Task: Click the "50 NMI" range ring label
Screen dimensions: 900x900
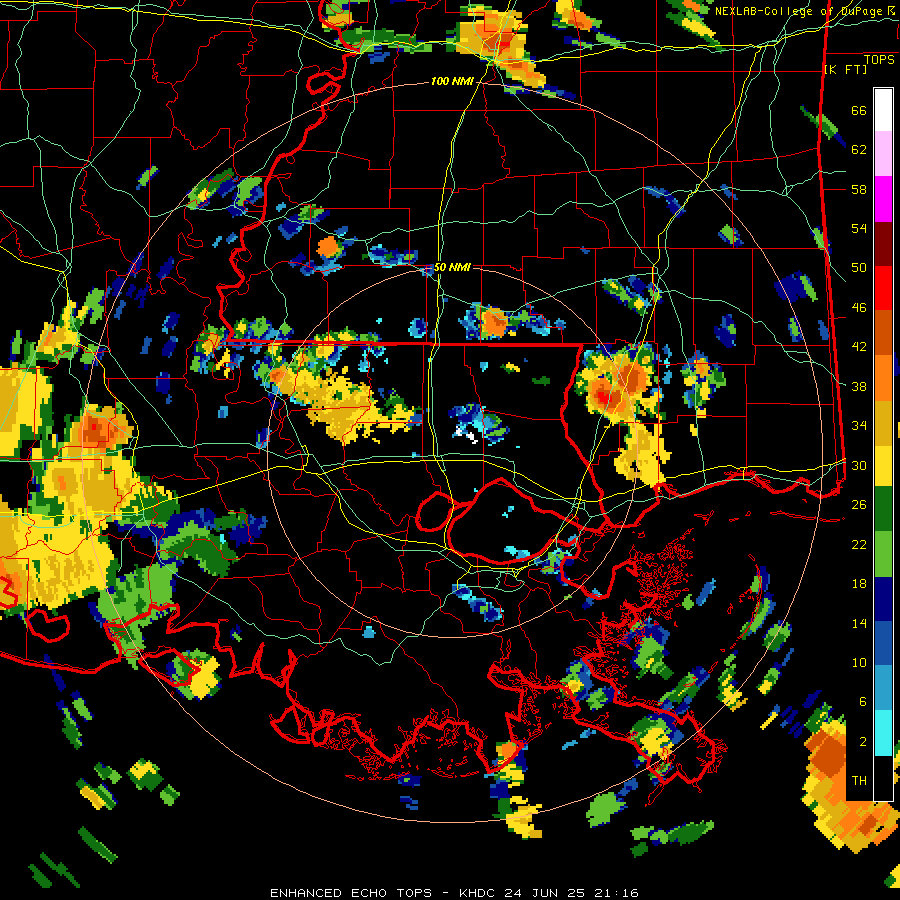Action: 452,267
